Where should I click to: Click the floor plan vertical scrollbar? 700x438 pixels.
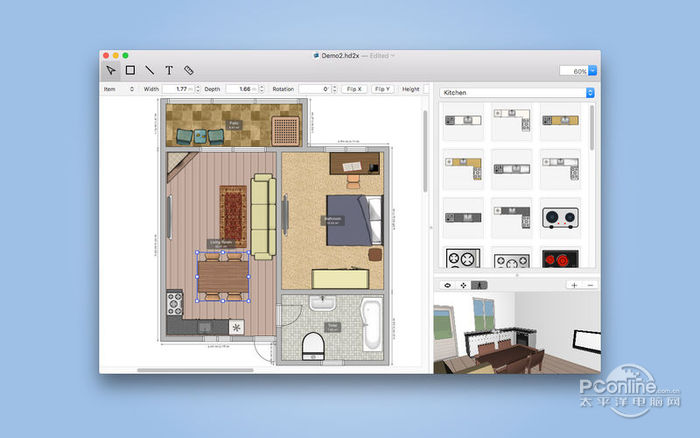425,151
